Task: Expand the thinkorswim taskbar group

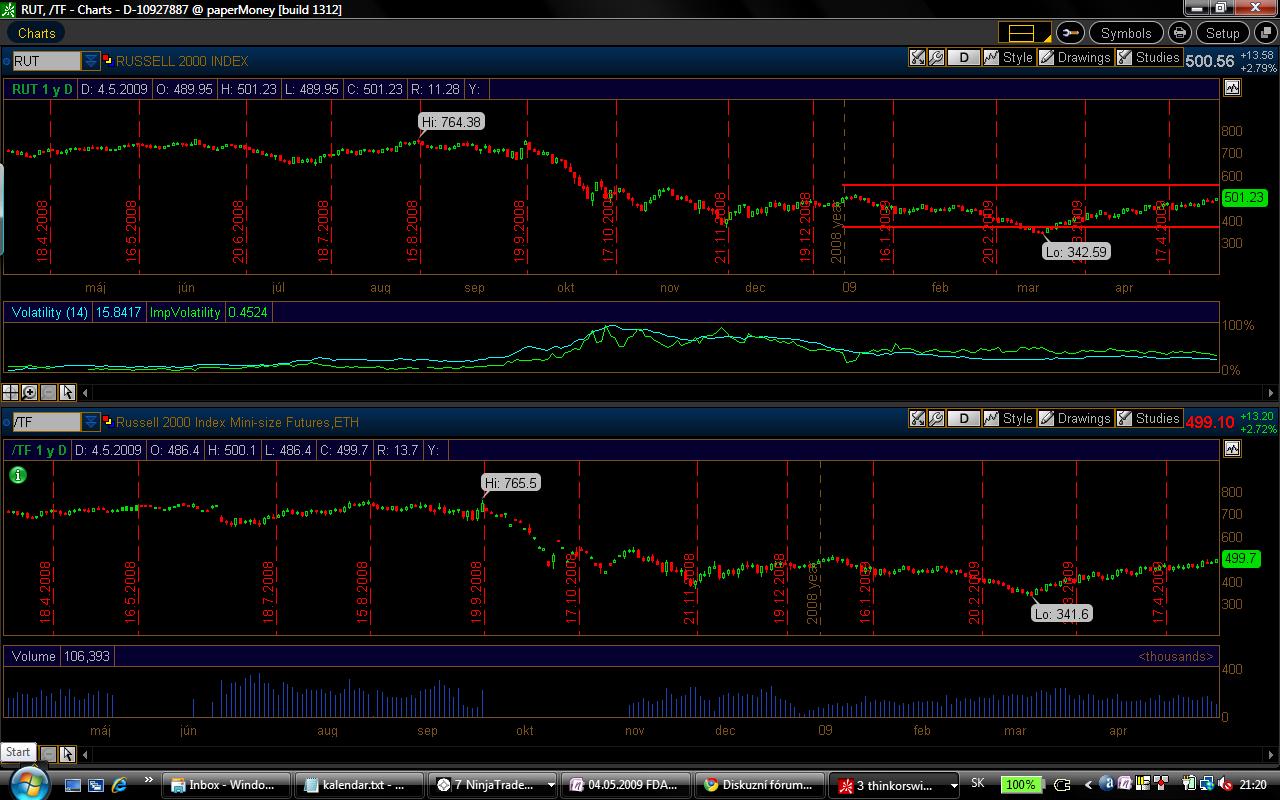Action: (953, 785)
